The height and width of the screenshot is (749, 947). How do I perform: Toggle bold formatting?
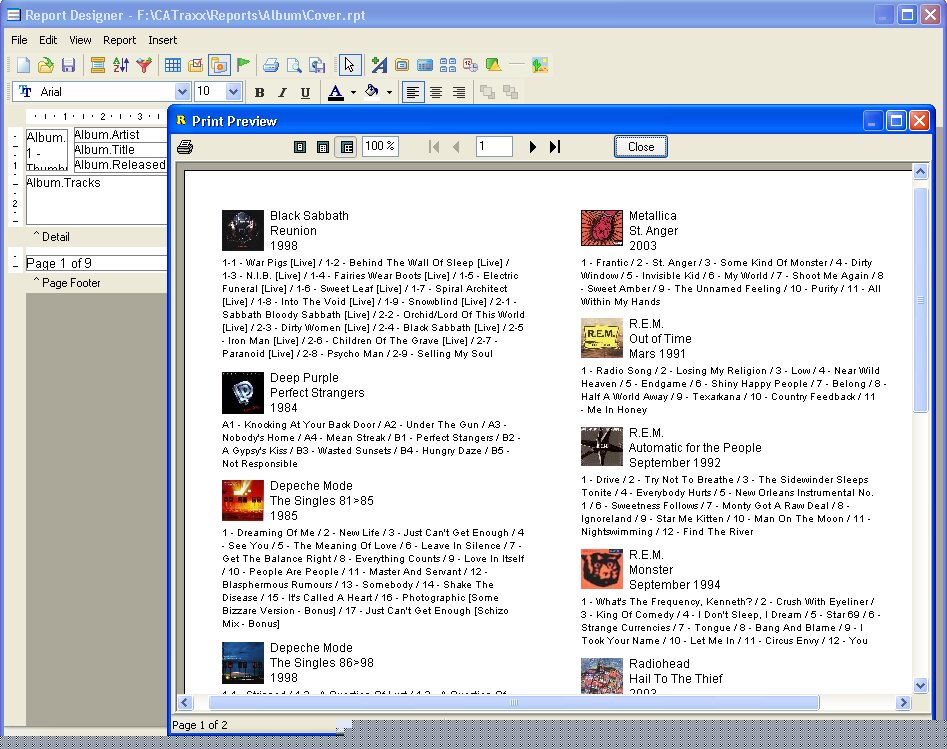click(x=259, y=92)
